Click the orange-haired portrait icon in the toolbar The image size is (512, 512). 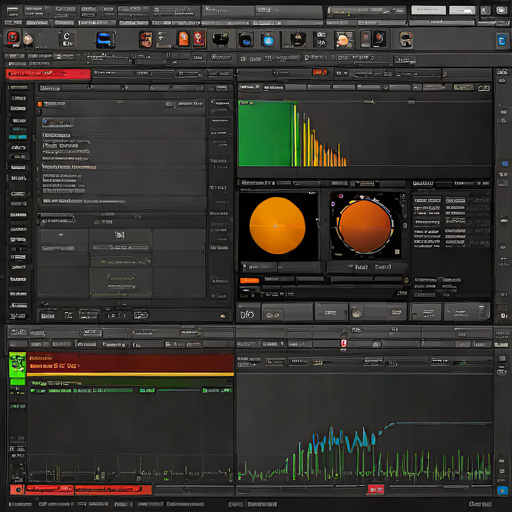tap(344, 40)
